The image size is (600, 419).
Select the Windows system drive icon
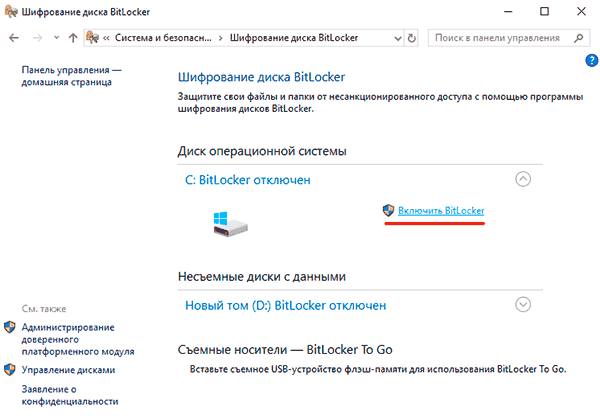230,225
